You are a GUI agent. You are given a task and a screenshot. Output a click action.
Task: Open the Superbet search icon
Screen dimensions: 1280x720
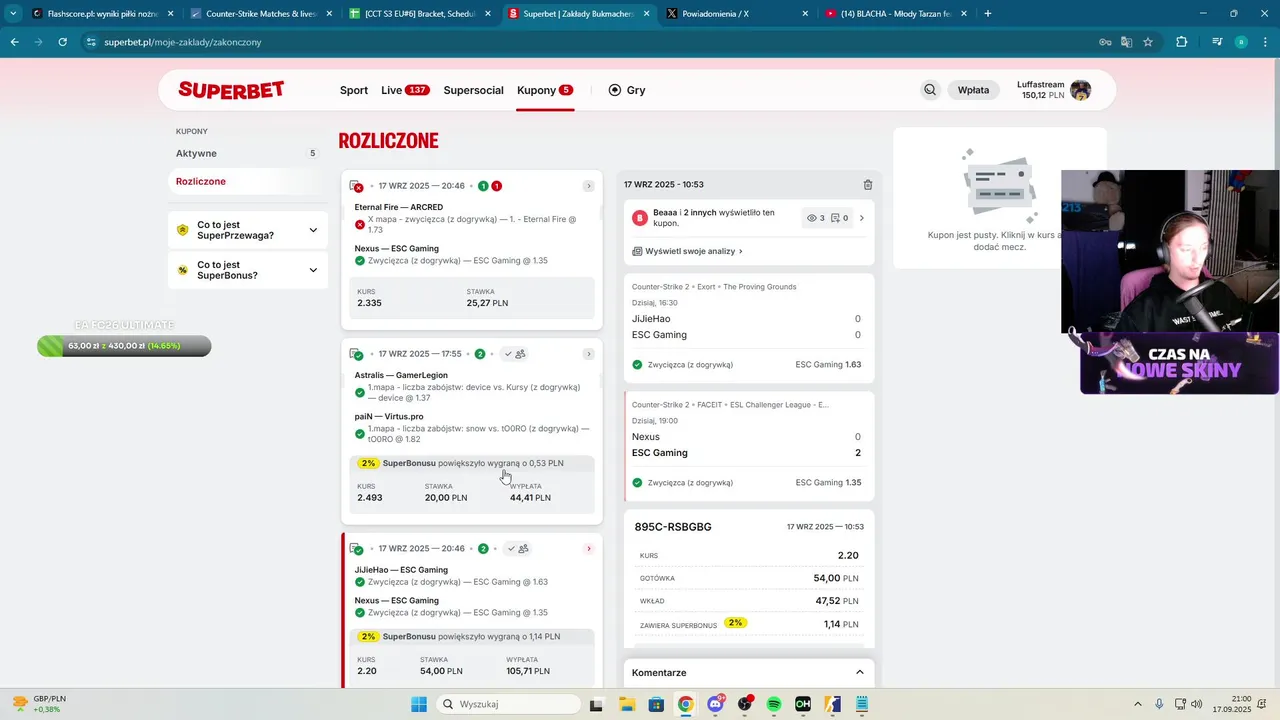tap(930, 90)
